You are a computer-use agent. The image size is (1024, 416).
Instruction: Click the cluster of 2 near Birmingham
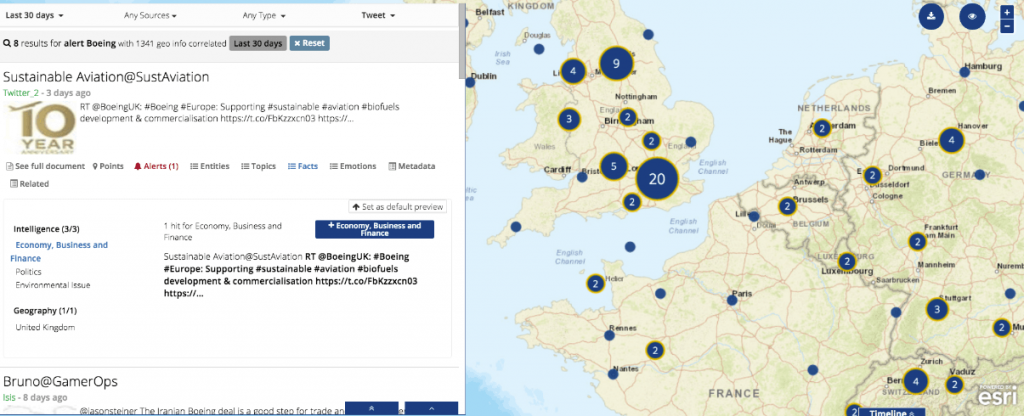627,118
